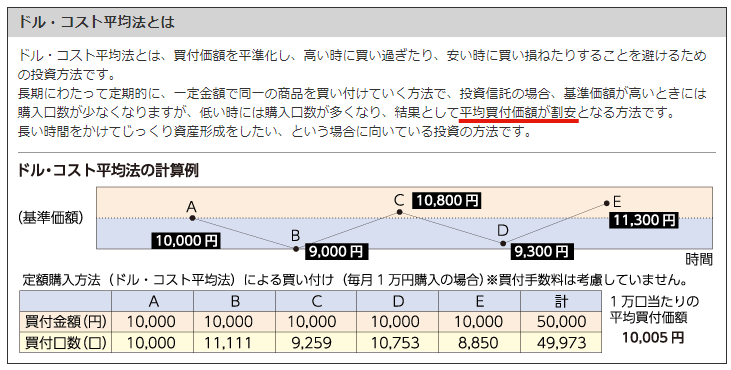Click the 11,111 units cell under B
Viewport: 731px width, 370px height.
click(234, 343)
